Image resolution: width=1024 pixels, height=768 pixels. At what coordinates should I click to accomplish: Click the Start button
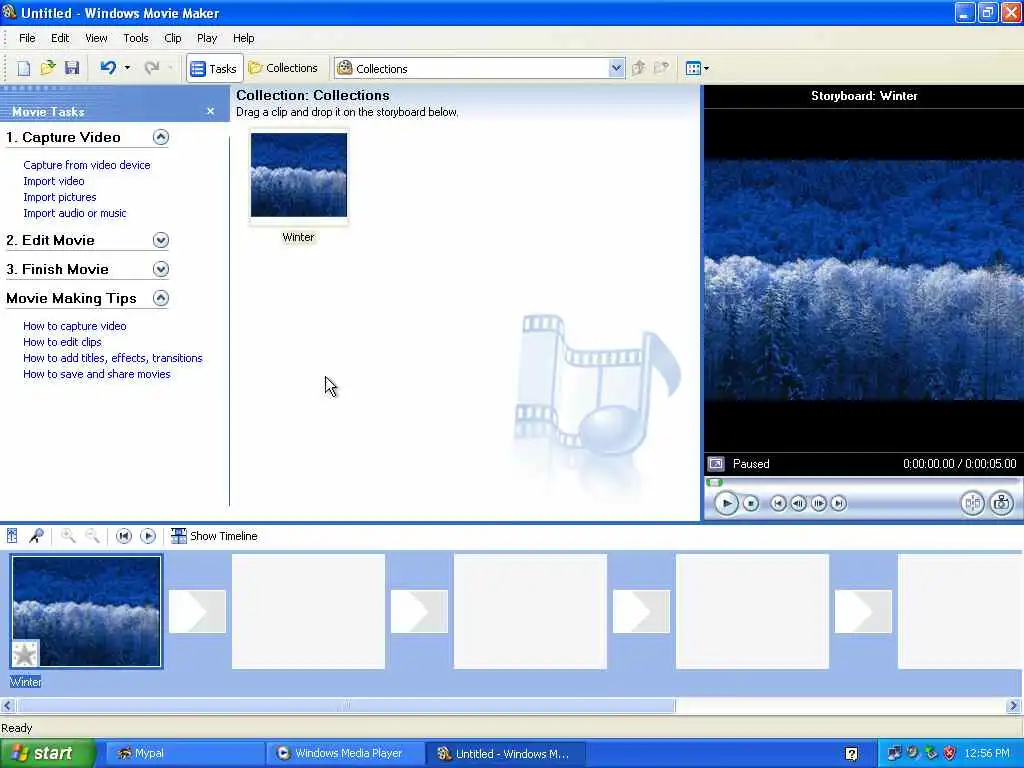47,754
